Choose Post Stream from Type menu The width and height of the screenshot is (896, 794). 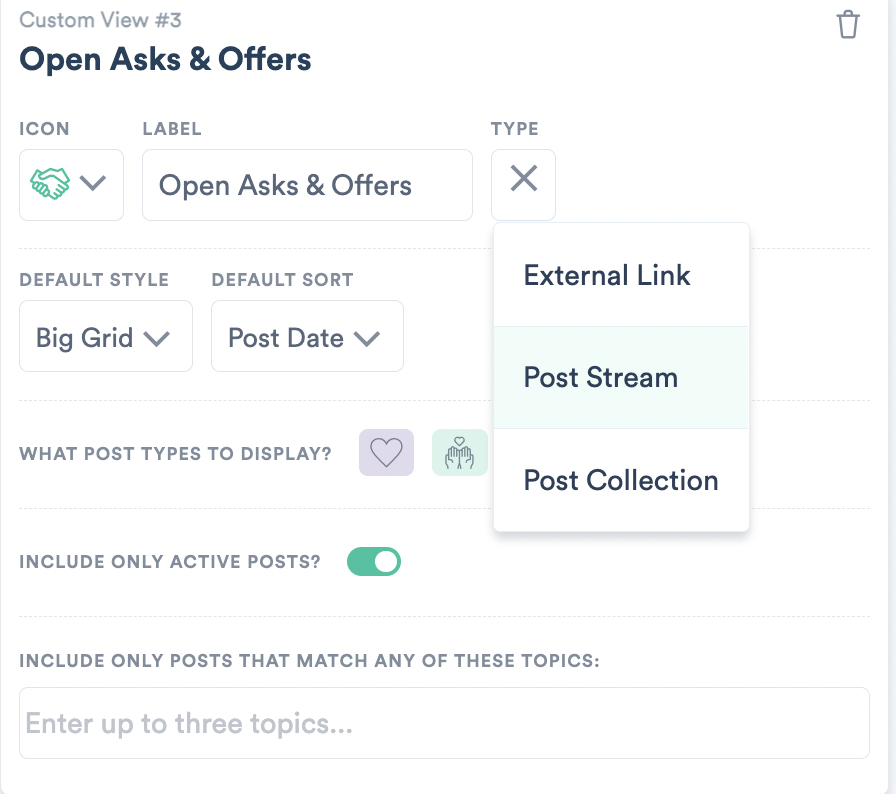[x=621, y=378]
